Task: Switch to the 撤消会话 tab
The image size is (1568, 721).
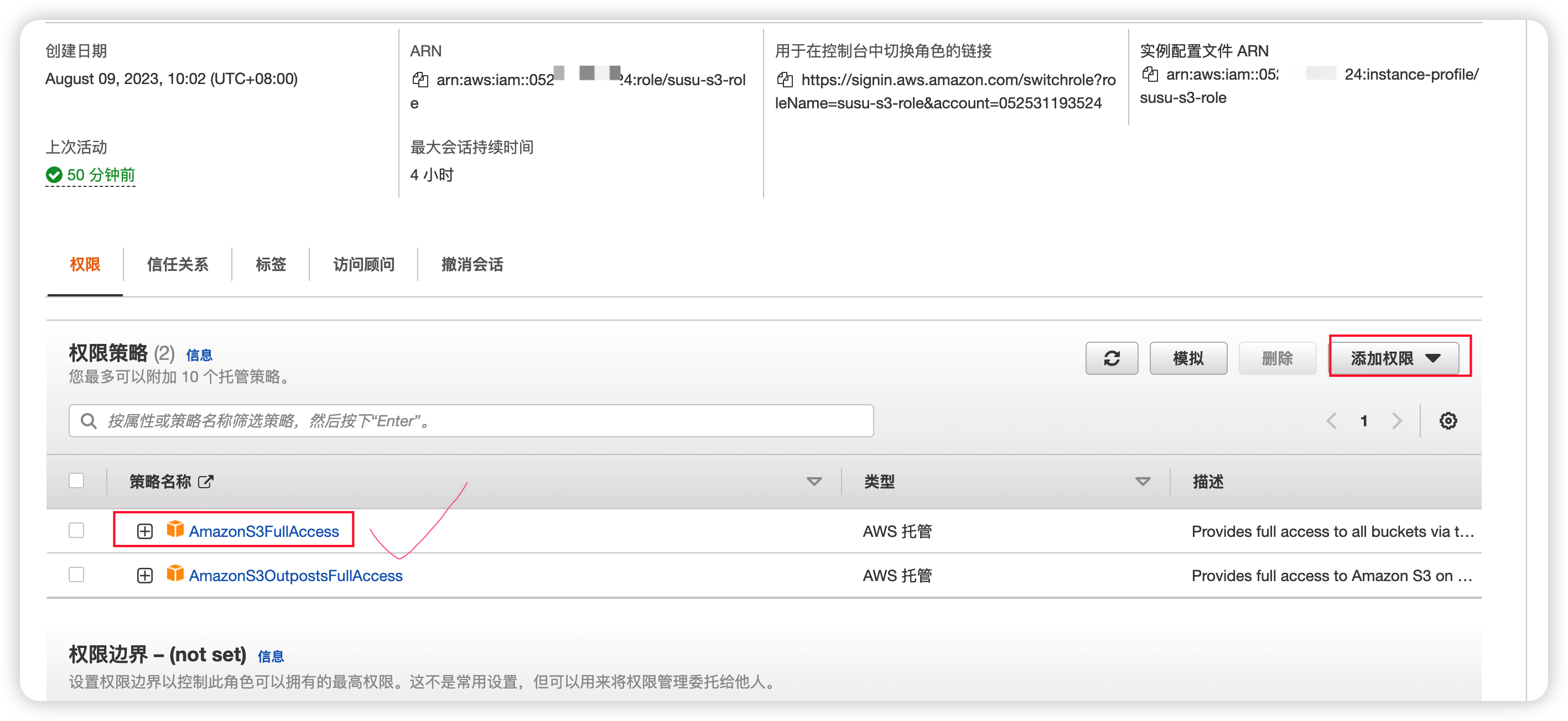Action: [x=472, y=265]
